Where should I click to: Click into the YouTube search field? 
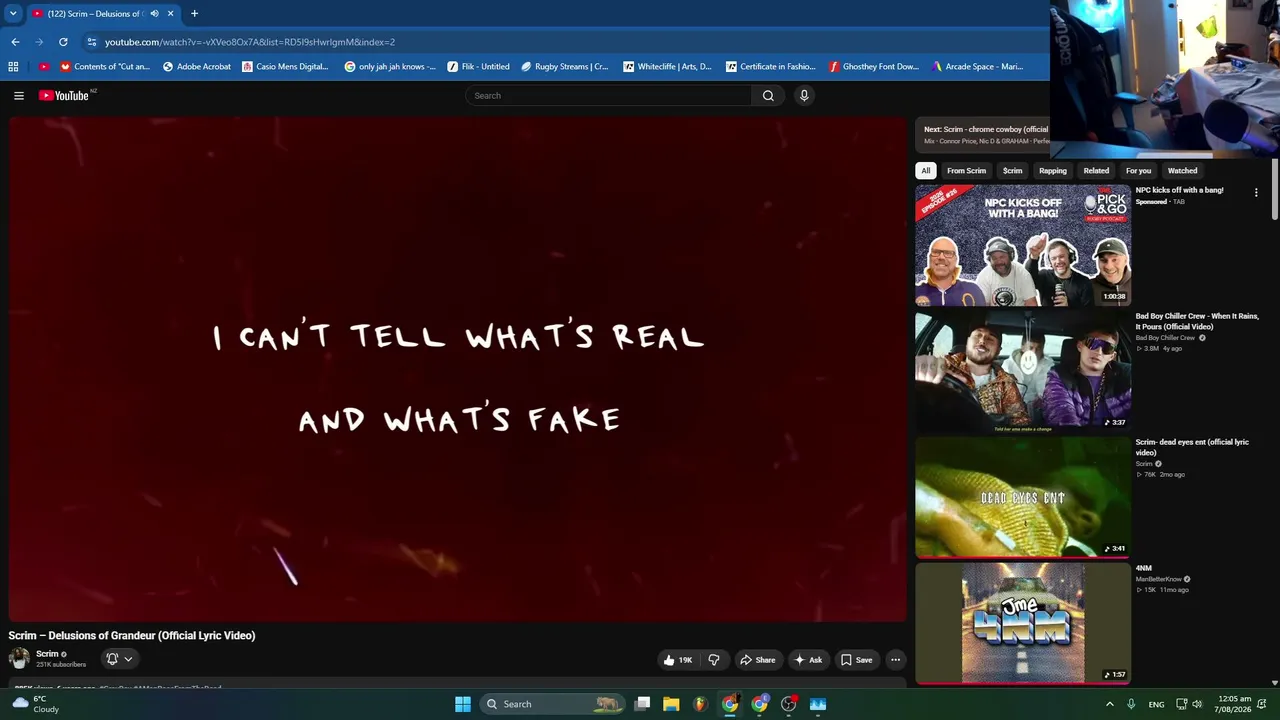point(609,96)
